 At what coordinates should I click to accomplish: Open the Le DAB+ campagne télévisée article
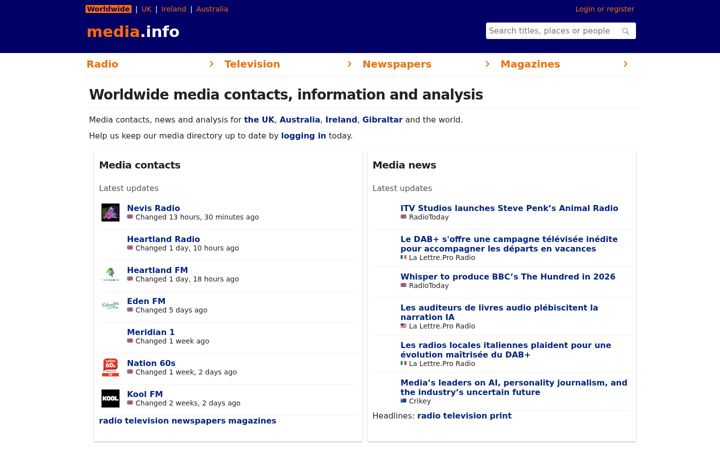509,244
